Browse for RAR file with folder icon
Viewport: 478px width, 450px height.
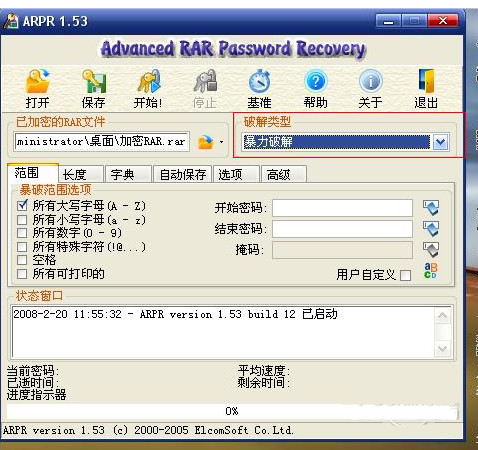(x=205, y=142)
